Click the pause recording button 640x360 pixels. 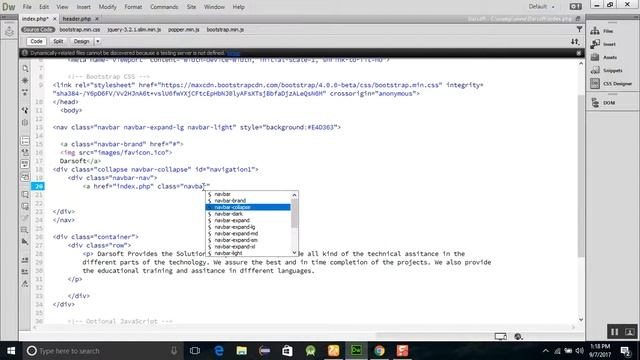point(614,332)
